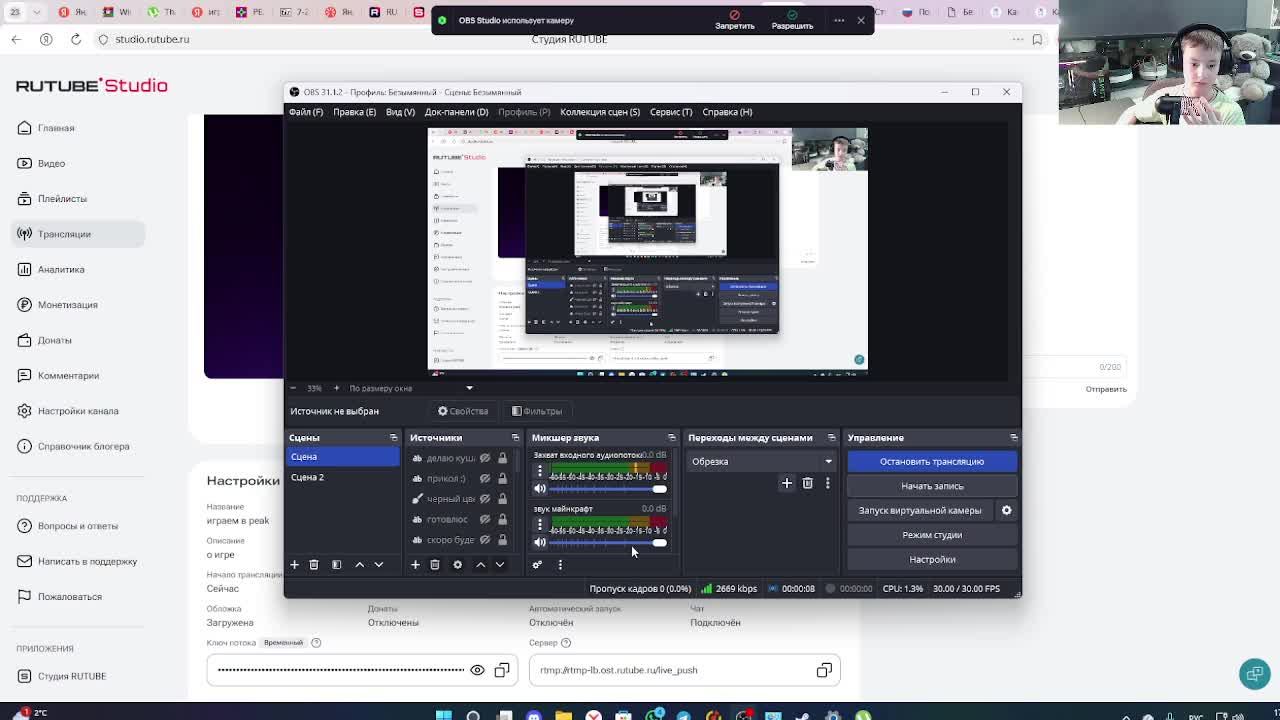Viewport: 1280px width, 720px height.
Task: Reload the browser page
Action: coord(76,39)
